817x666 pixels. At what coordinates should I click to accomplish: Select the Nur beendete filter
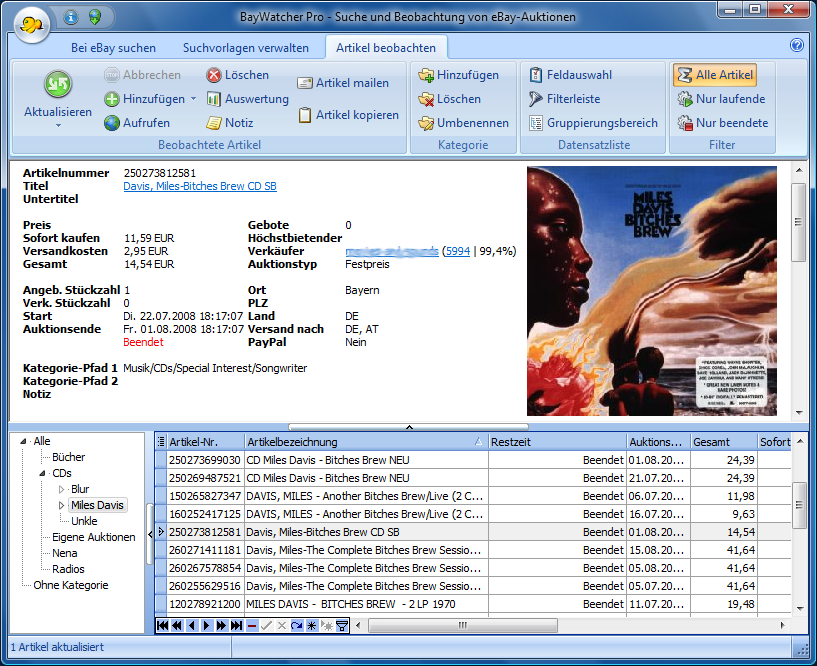pos(723,123)
